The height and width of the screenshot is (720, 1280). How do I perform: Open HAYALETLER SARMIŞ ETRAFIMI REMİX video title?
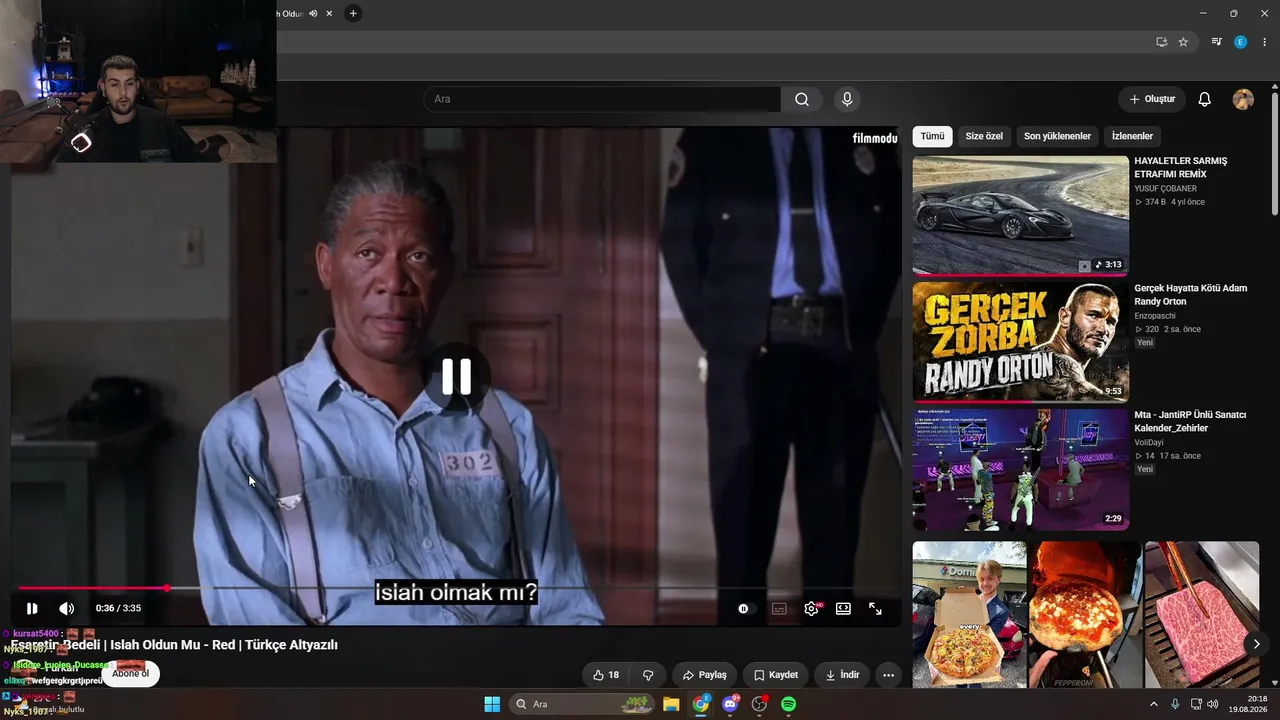point(1181,167)
